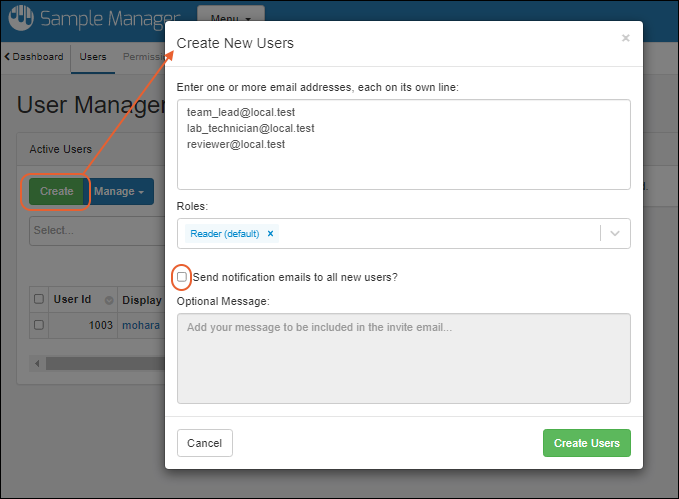Click the green Create button
Viewport: 679px width, 499px height.
point(56,191)
